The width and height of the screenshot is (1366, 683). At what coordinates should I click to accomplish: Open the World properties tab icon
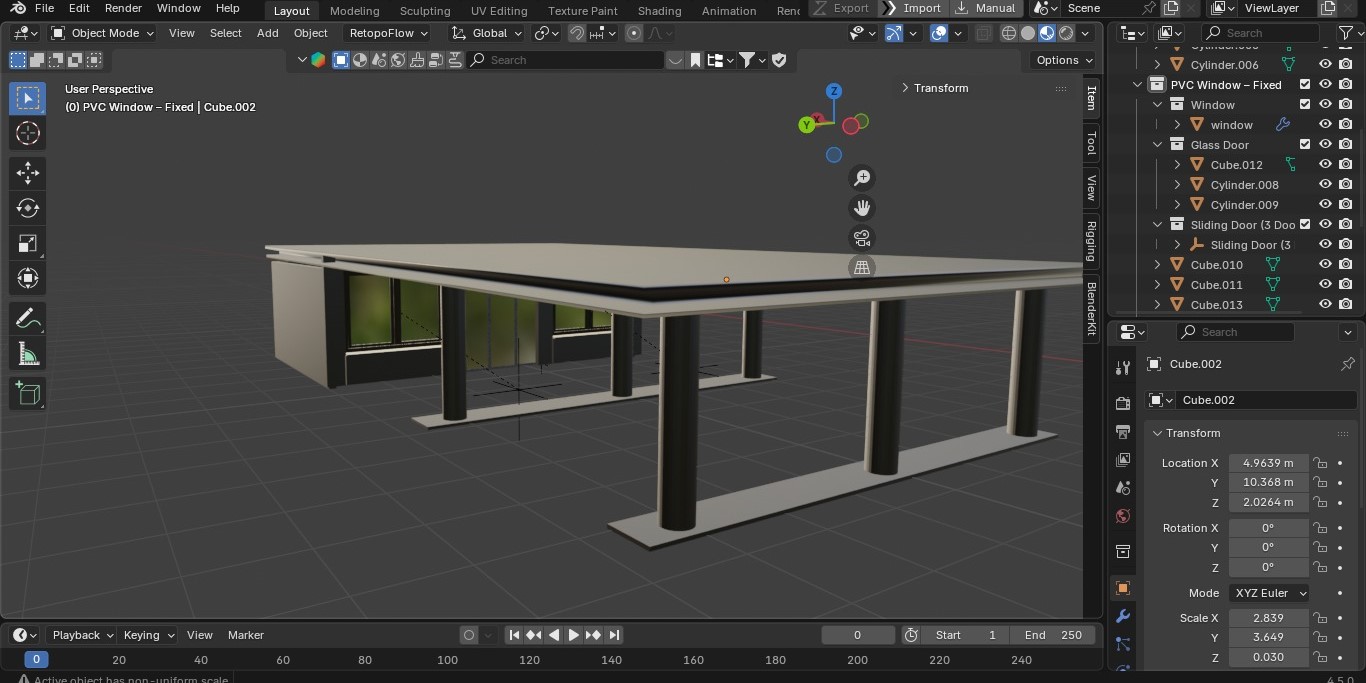pos(1123,517)
